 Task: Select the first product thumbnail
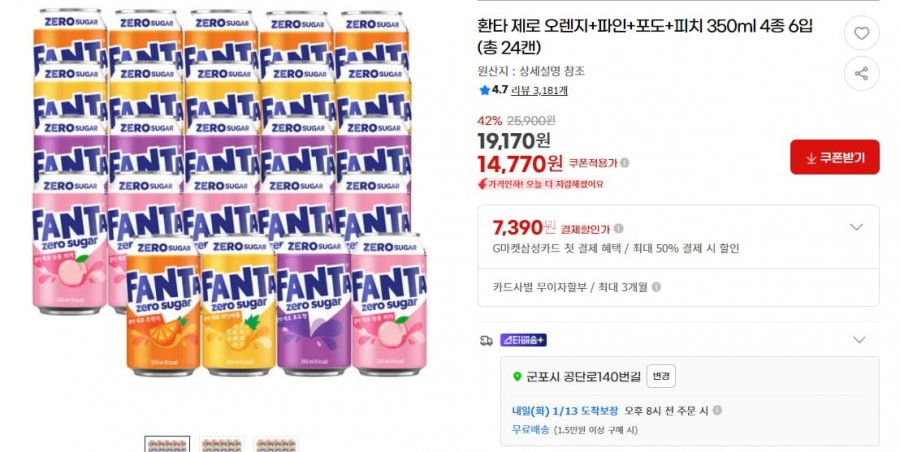tap(167, 444)
